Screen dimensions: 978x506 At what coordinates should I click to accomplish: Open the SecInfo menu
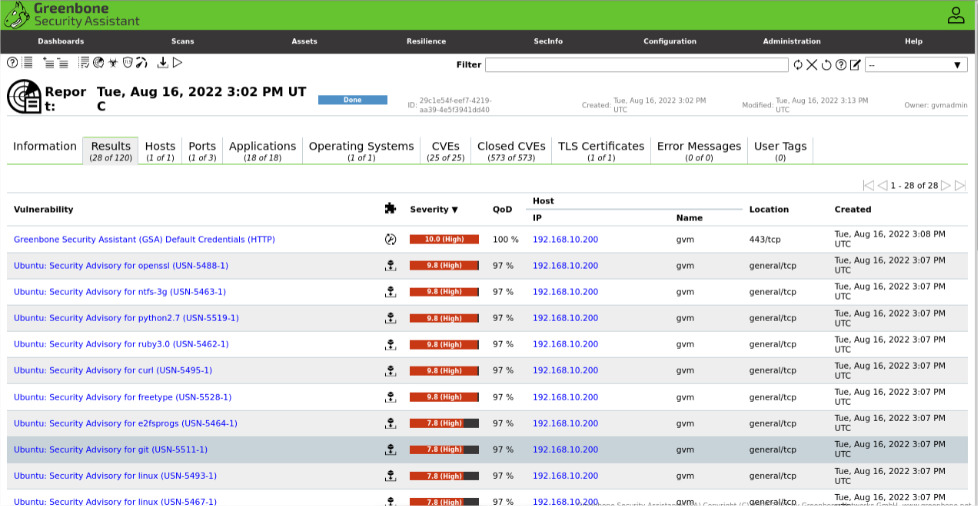[x=548, y=41]
